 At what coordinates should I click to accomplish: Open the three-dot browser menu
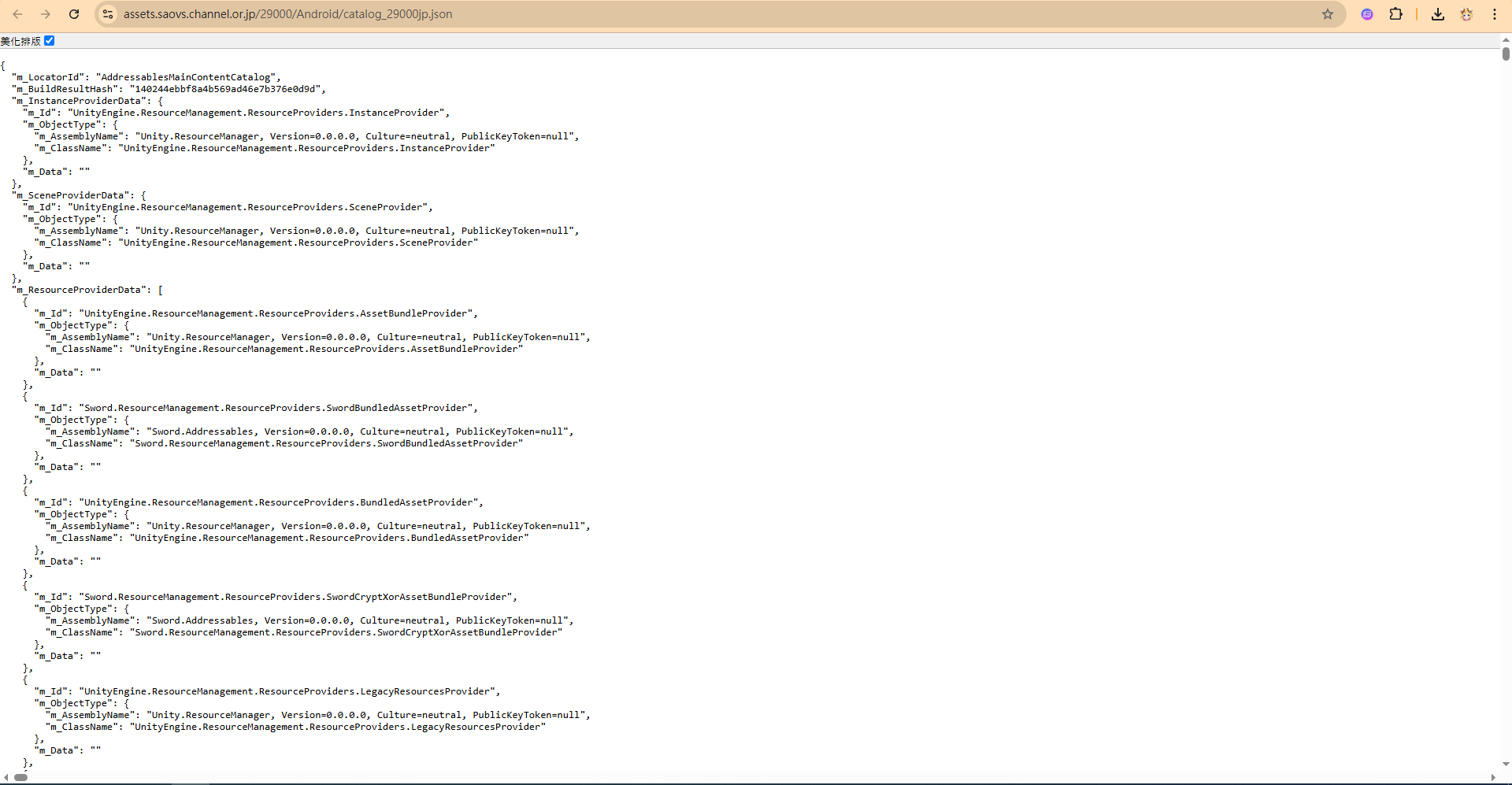tap(1495, 14)
